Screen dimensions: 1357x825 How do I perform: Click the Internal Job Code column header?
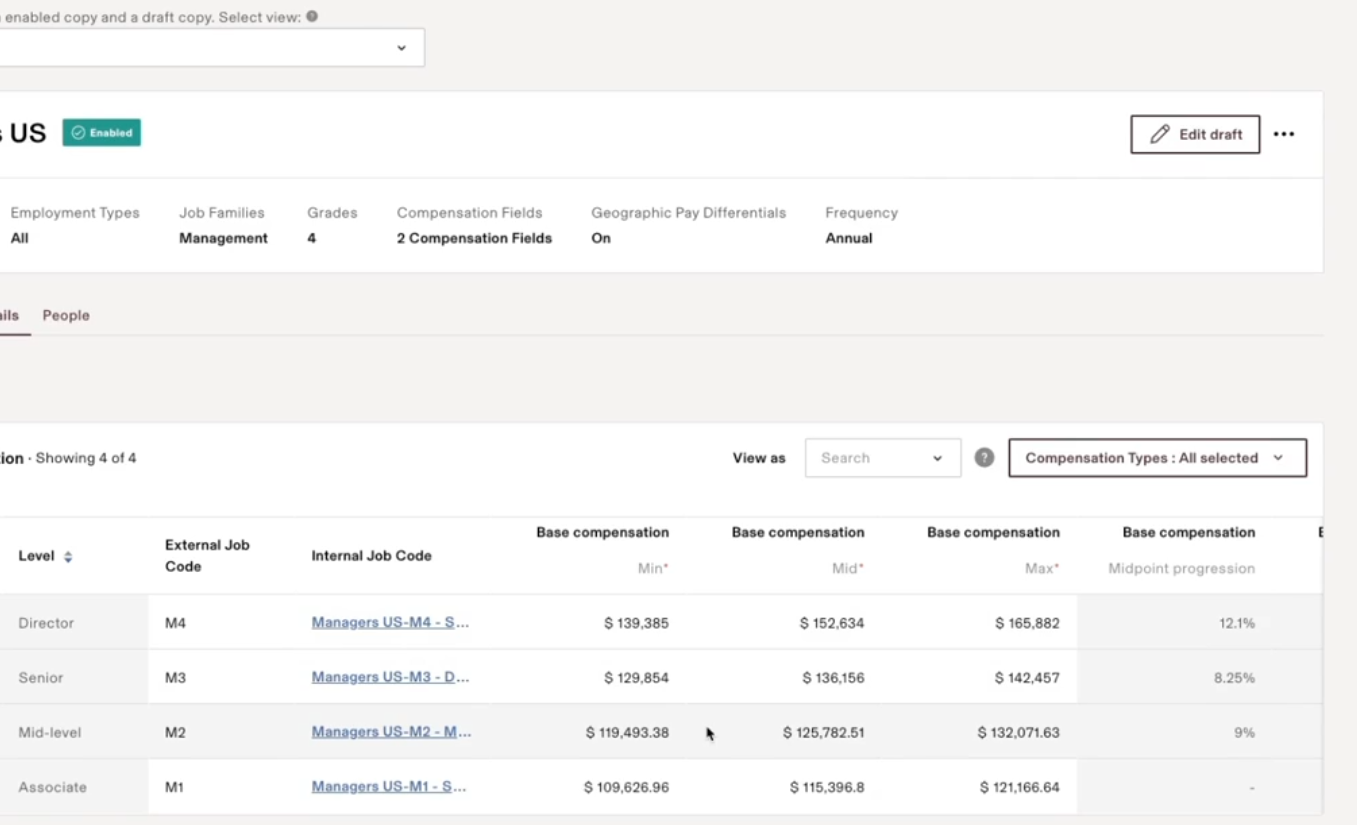tap(371, 556)
